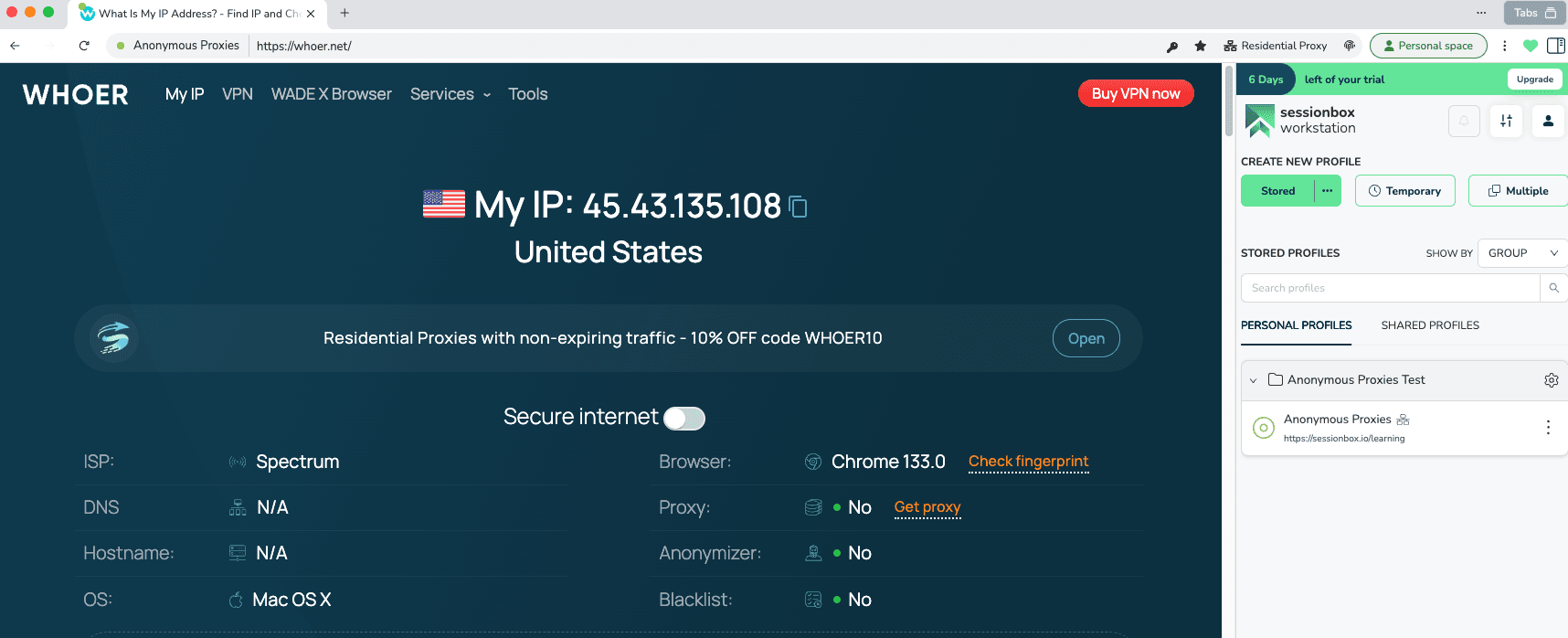Create a Stored profile

click(x=1277, y=191)
